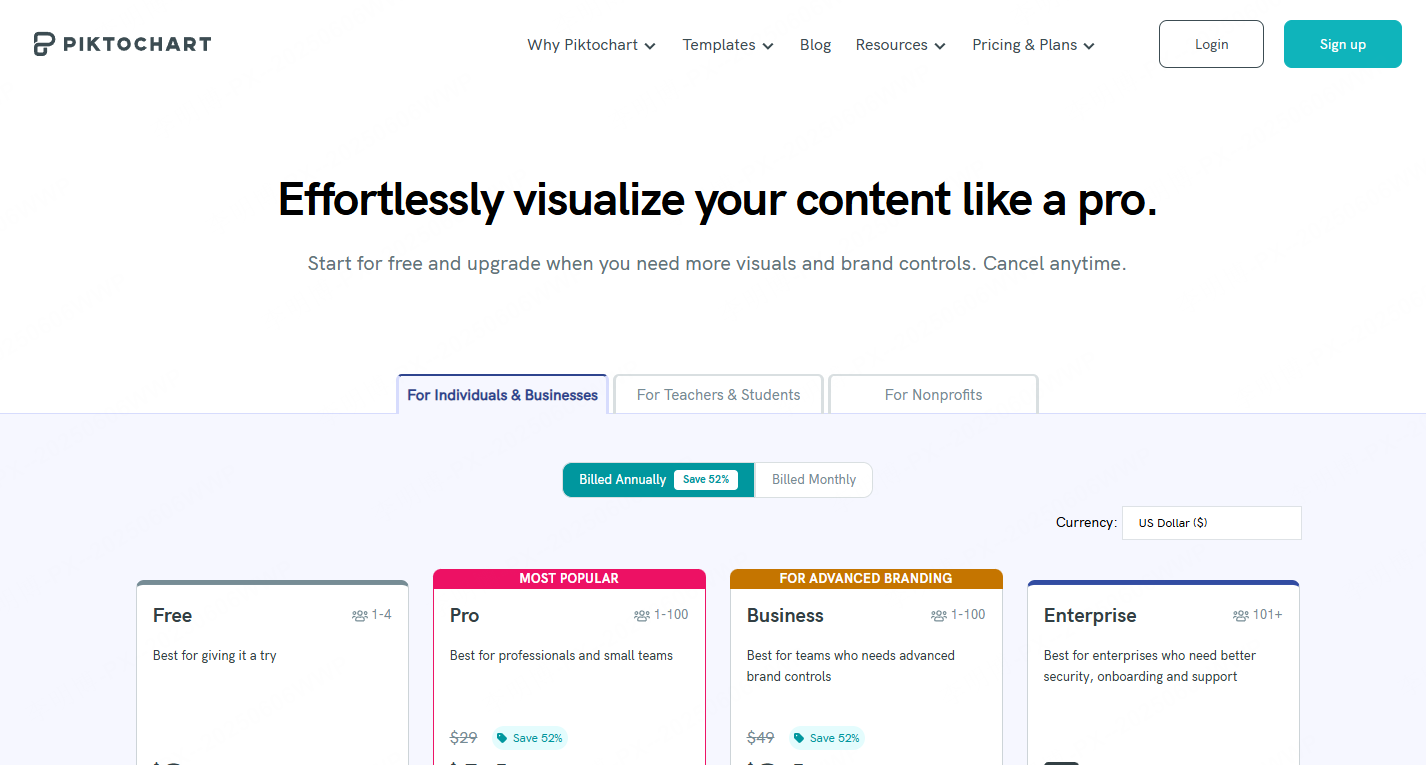The height and width of the screenshot is (765, 1426).
Task: Open the Why Piktochart dropdown
Action: 591,44
